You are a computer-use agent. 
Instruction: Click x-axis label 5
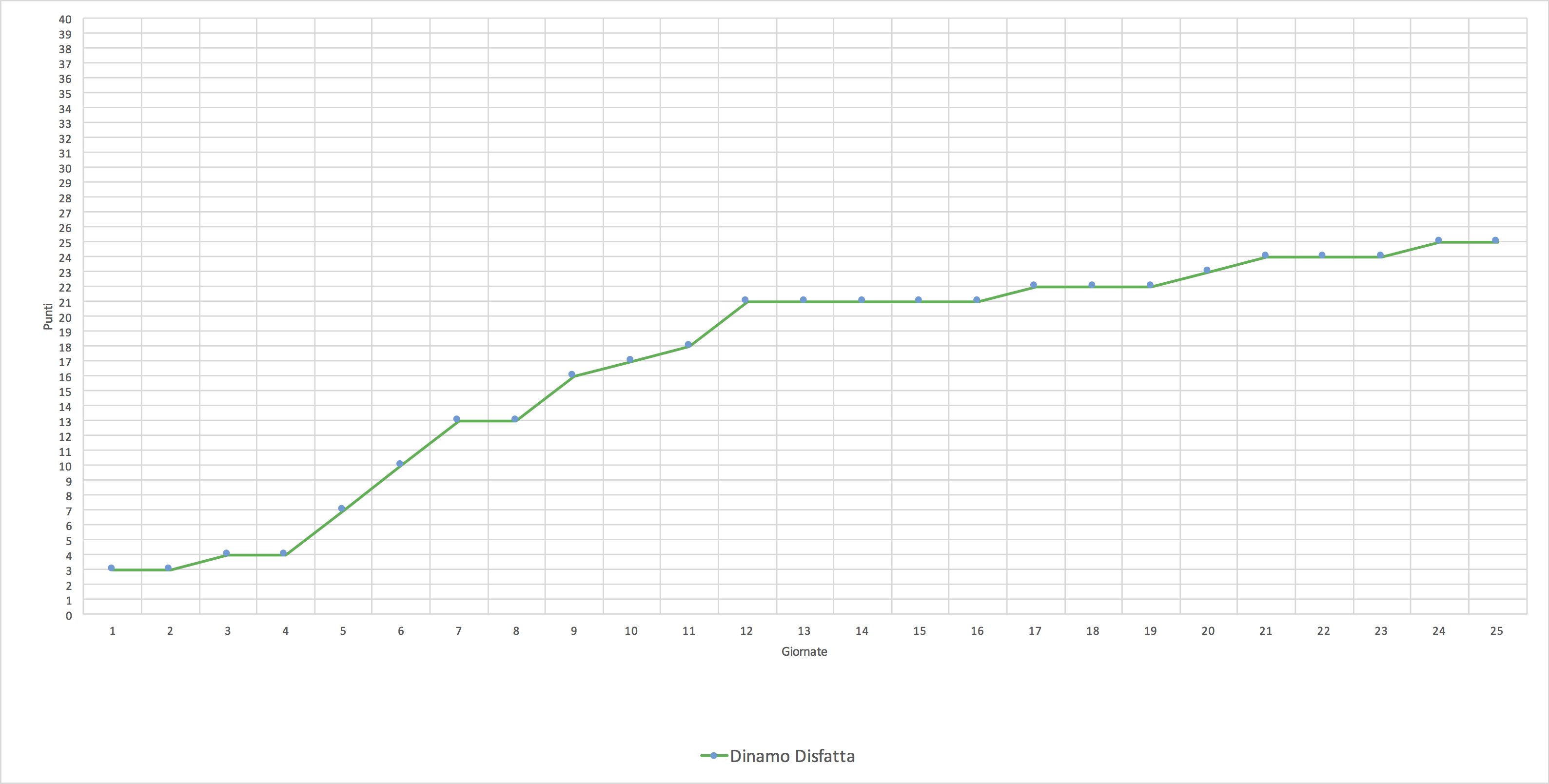pos(343,631)
